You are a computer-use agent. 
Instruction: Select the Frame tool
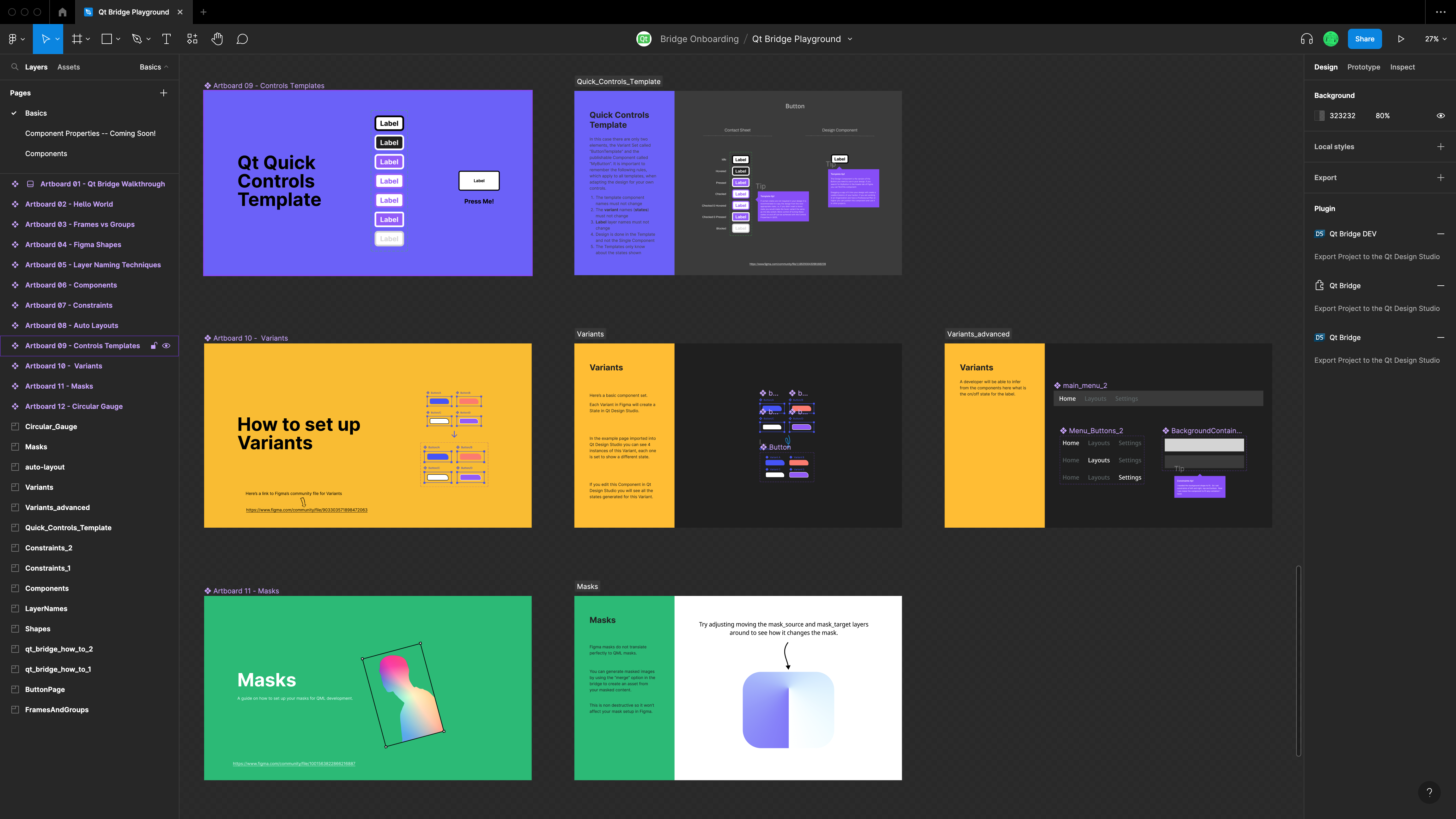pos(77,39)
